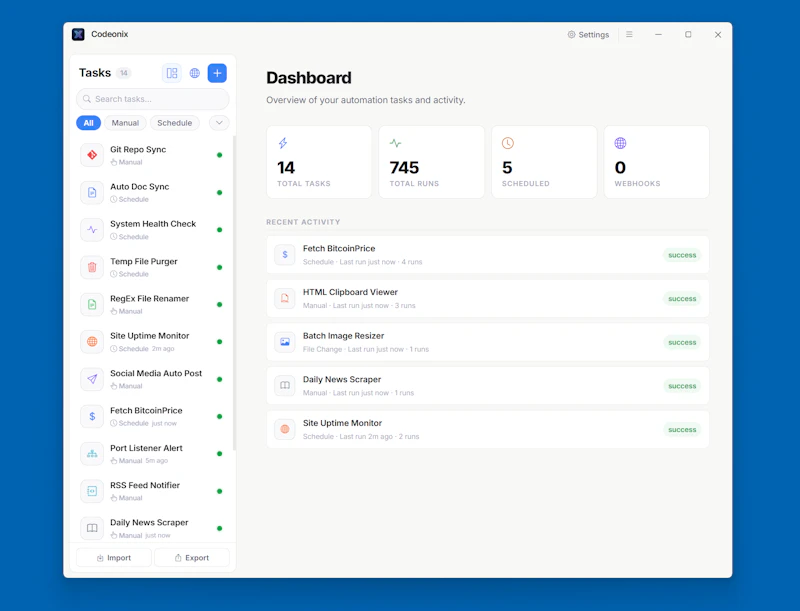
Task: Click Fetch BitcoinPrice activity dollar icon
Action: click(285, 254)
